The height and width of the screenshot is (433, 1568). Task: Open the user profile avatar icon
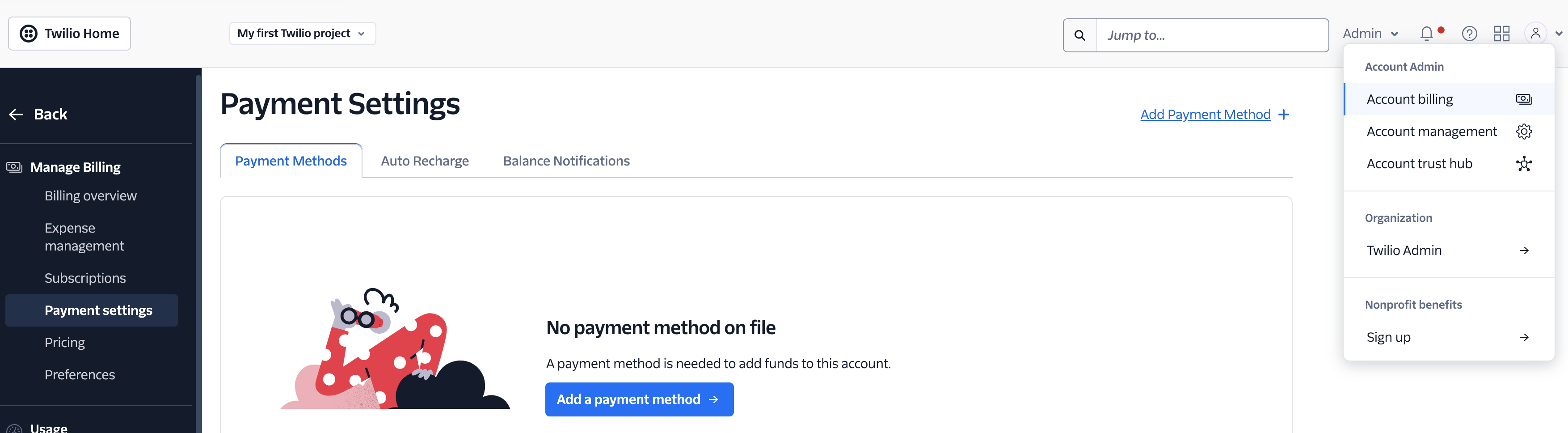point(1535,34)
